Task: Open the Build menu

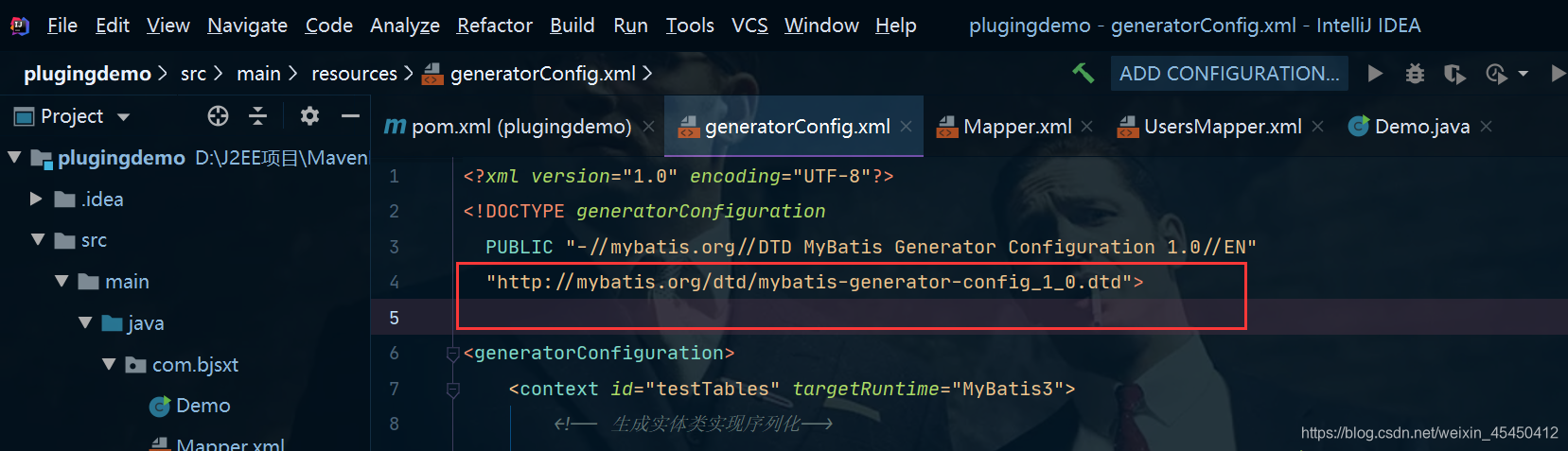Action: click(573, 26)
